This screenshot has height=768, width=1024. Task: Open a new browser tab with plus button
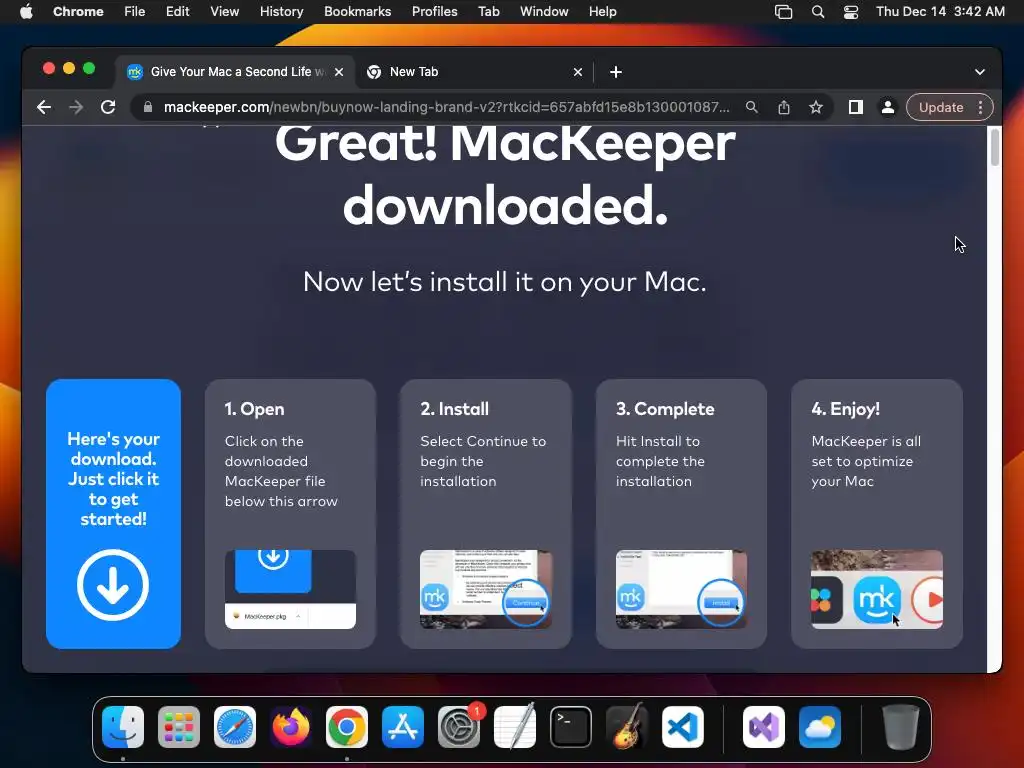pyautogui.click(x=615, y=72)
